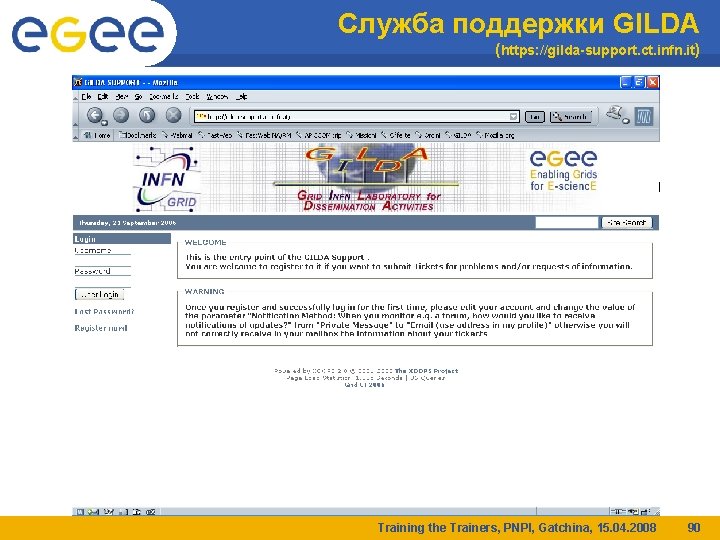The height and width of the screenshot is (540, 720).
Task: Click the Go button beside the address bar
Action: [534, 117]
